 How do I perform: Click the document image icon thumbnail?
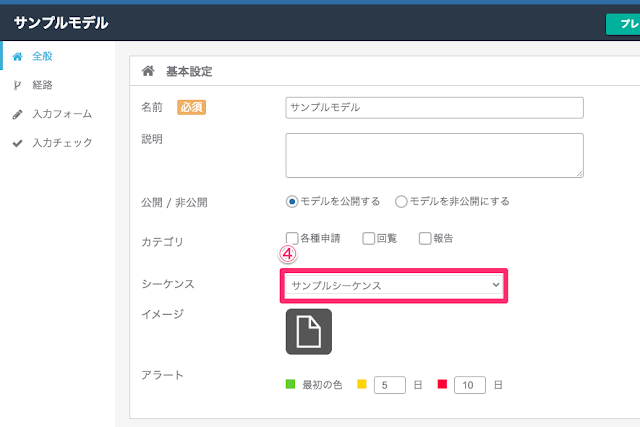(x=309, y=331)
